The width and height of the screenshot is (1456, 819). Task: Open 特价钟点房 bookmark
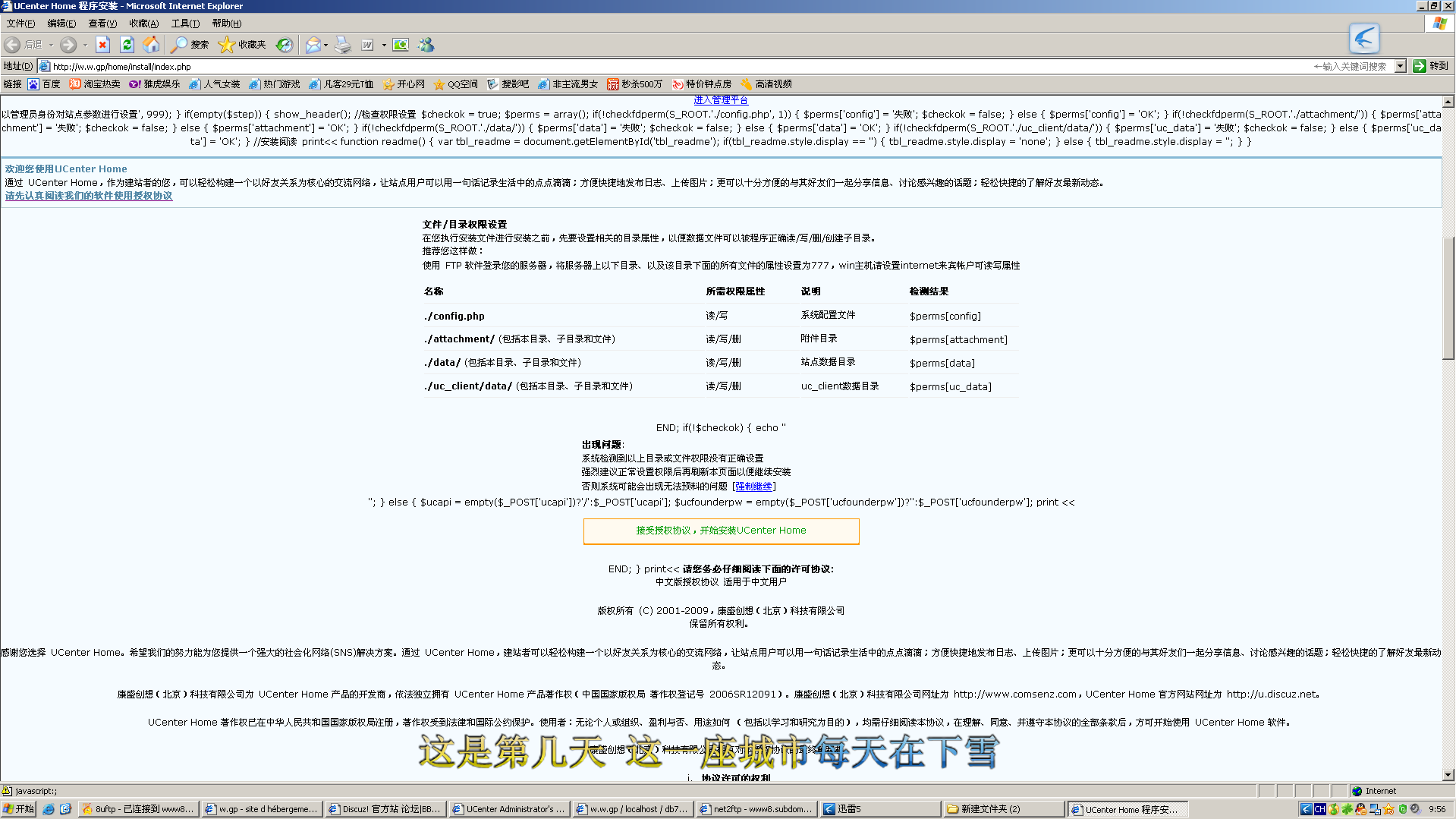pos(701,84)
